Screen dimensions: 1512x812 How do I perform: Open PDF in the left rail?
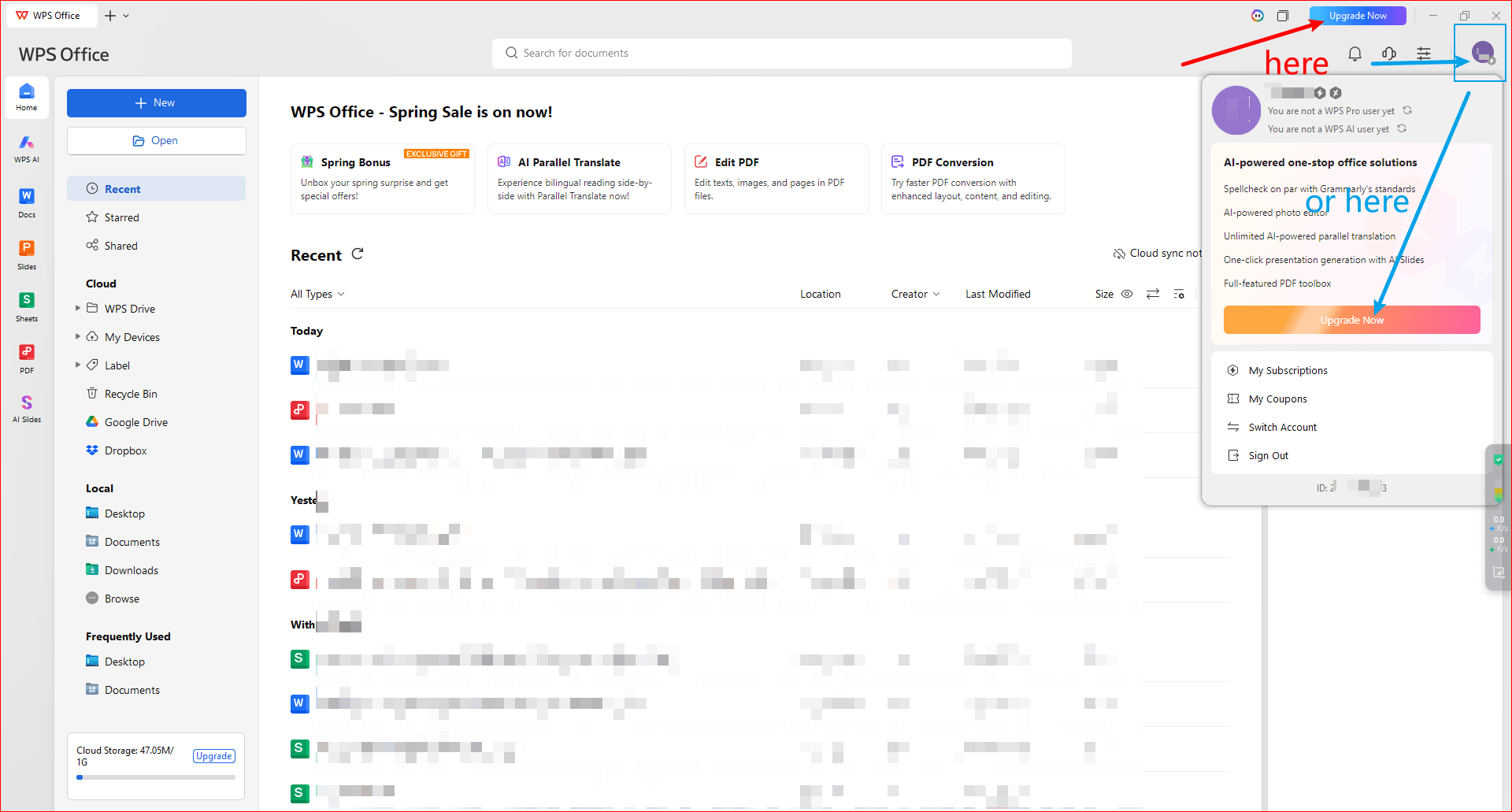point(27,358)
